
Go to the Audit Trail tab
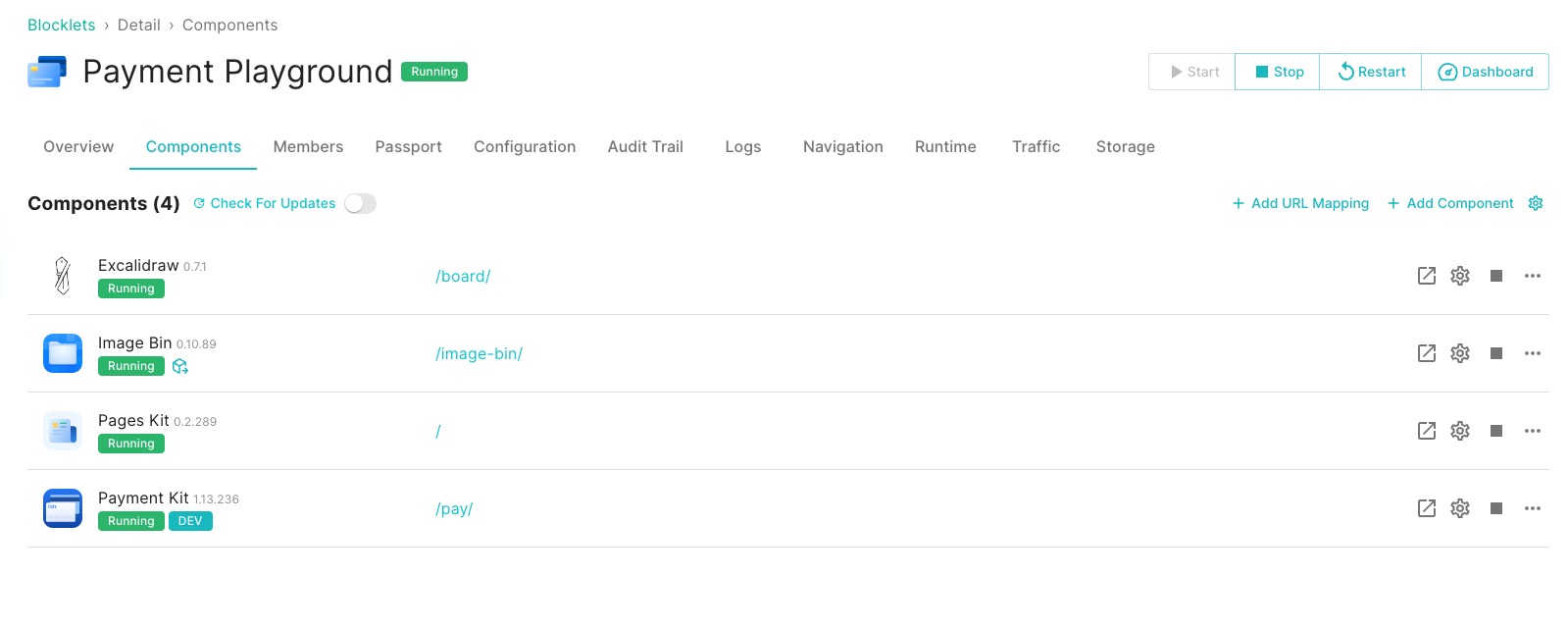(644, 146)
